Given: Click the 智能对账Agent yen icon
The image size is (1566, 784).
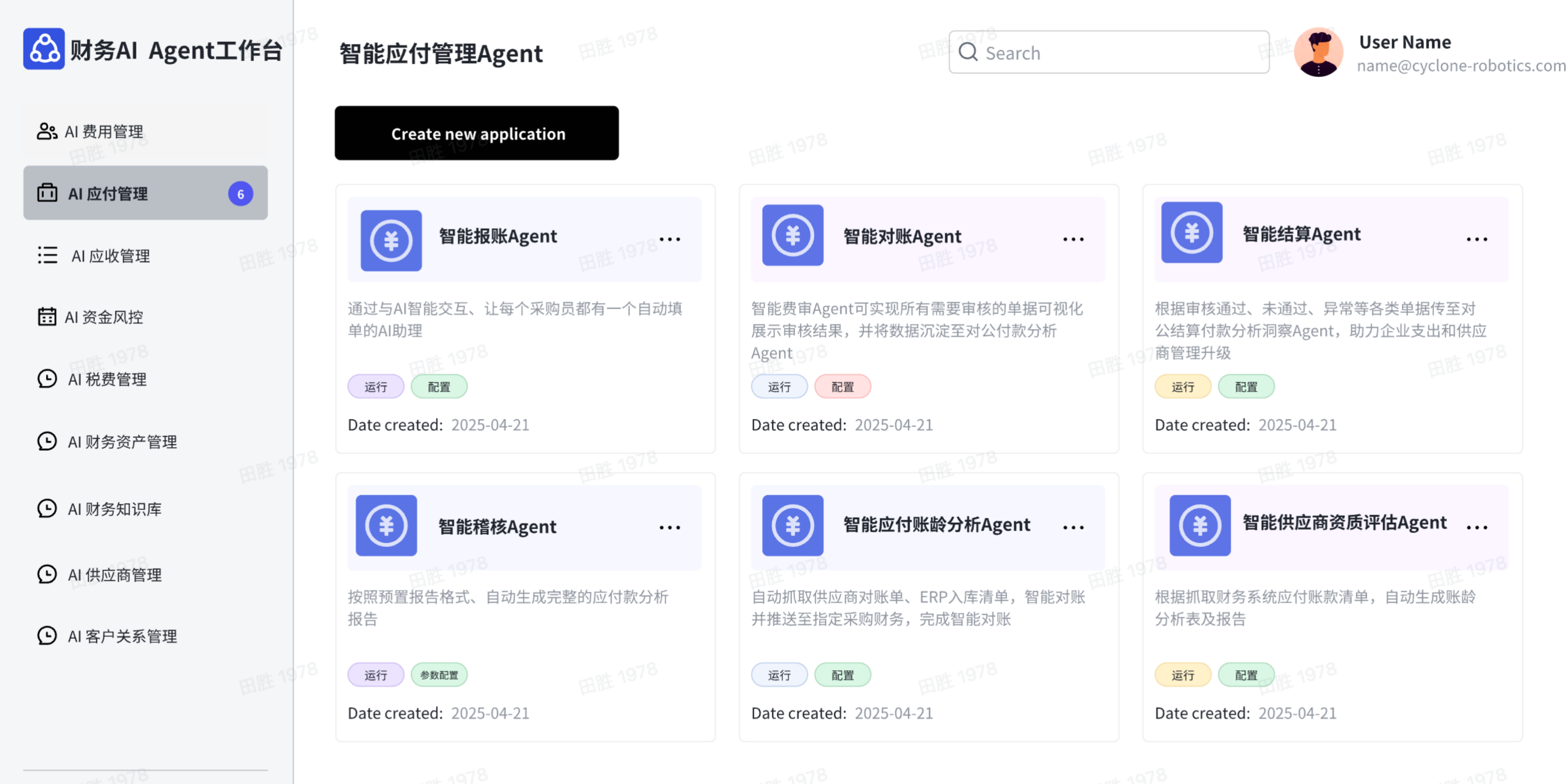Looking at the screenshot, I should click(793, 236).
